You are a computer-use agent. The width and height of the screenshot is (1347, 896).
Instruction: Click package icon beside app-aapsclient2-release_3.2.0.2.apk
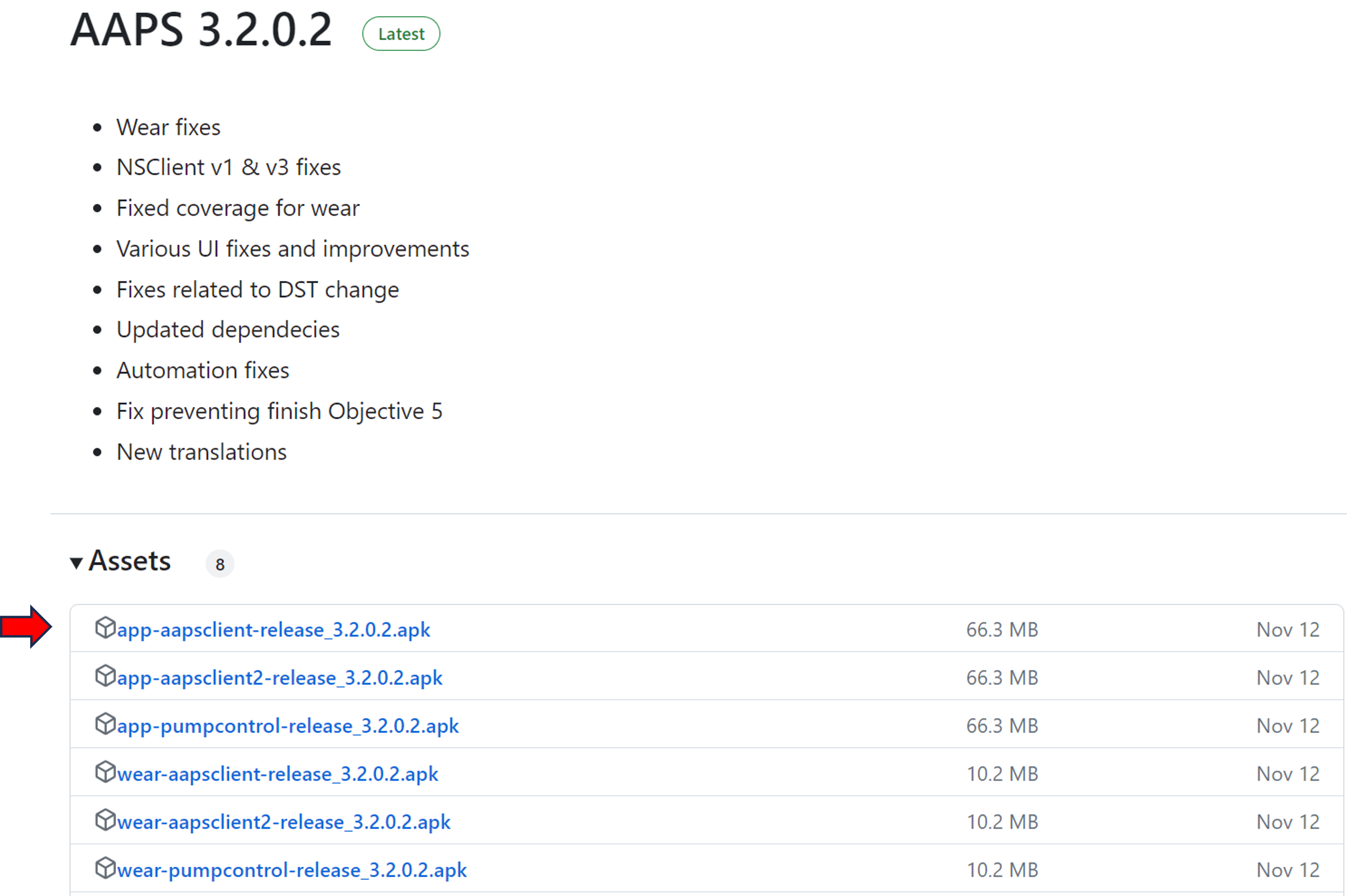105,676
